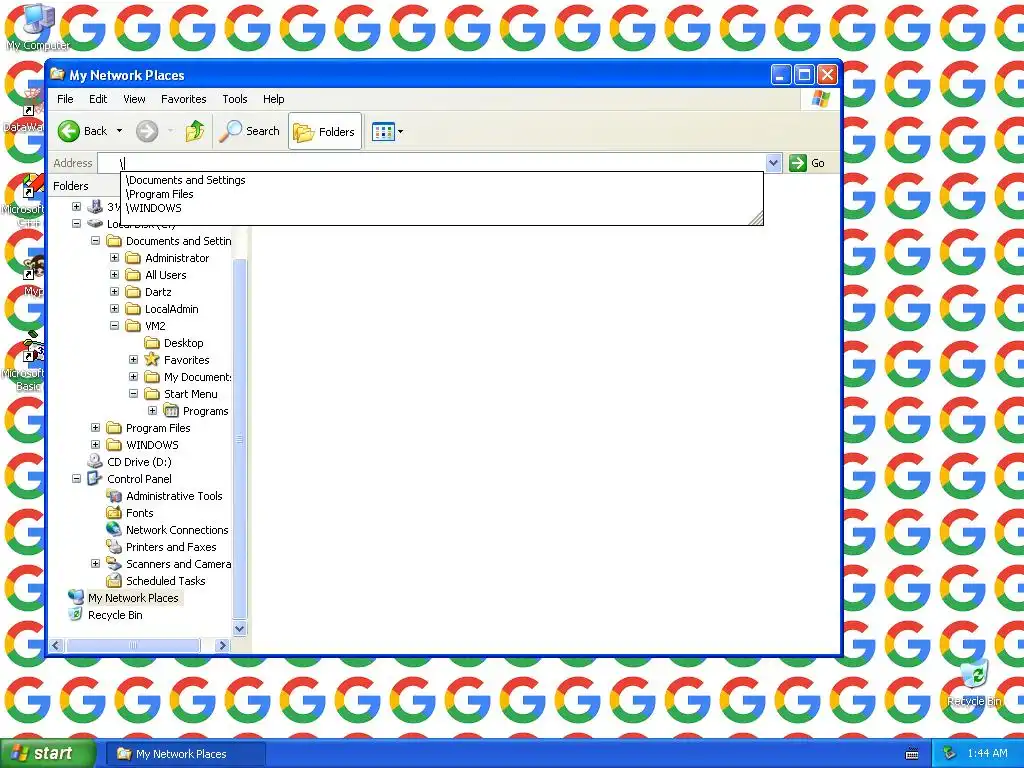Open the Favorites menu
This screenshot has width=1024, height=768.
click(x=184, y=99)
